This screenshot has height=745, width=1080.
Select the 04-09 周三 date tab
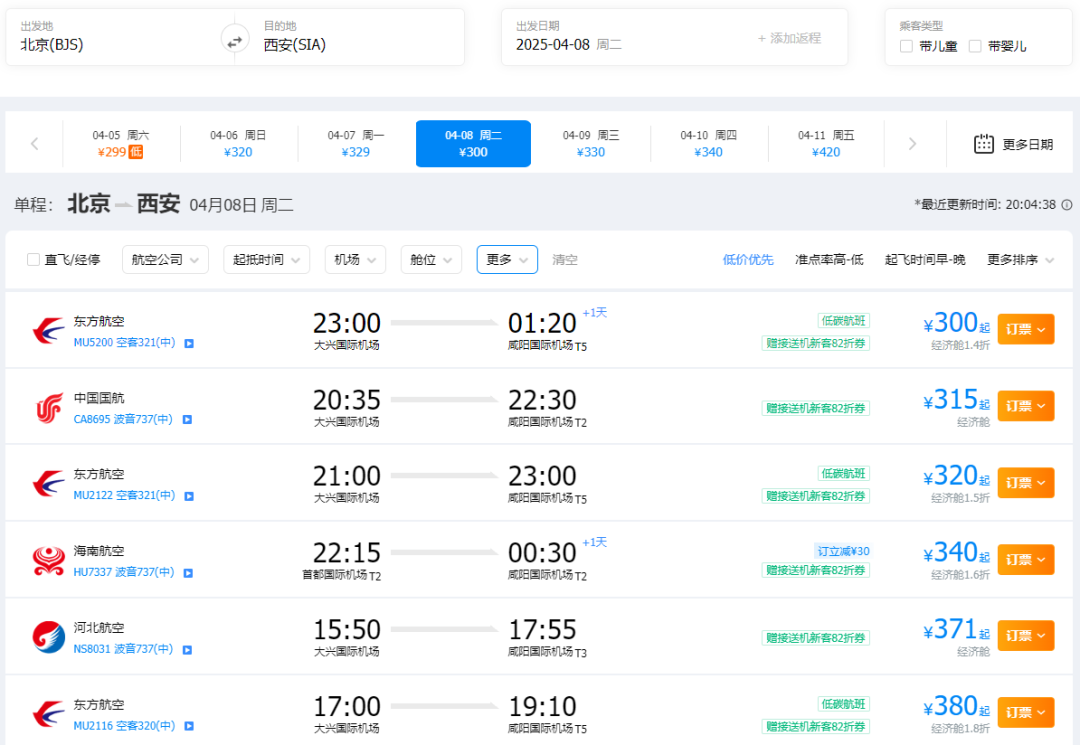coord(591,144)
